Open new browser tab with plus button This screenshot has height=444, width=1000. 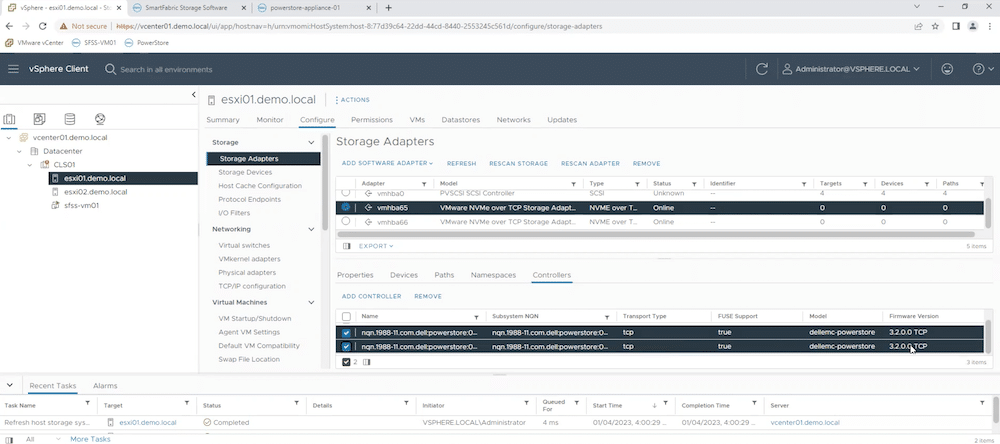(x=388, y=8)
